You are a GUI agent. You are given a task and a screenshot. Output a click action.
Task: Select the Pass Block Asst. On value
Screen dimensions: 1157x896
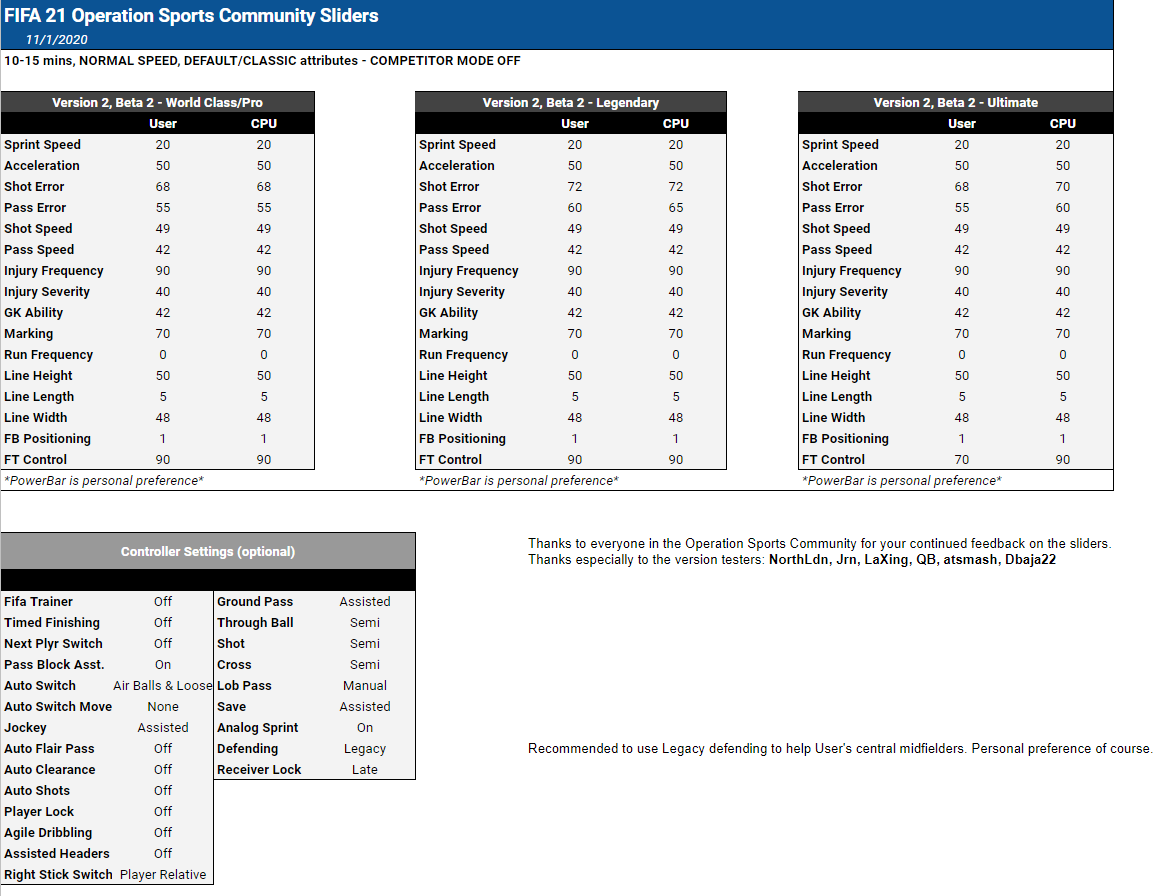click(163, 665)
